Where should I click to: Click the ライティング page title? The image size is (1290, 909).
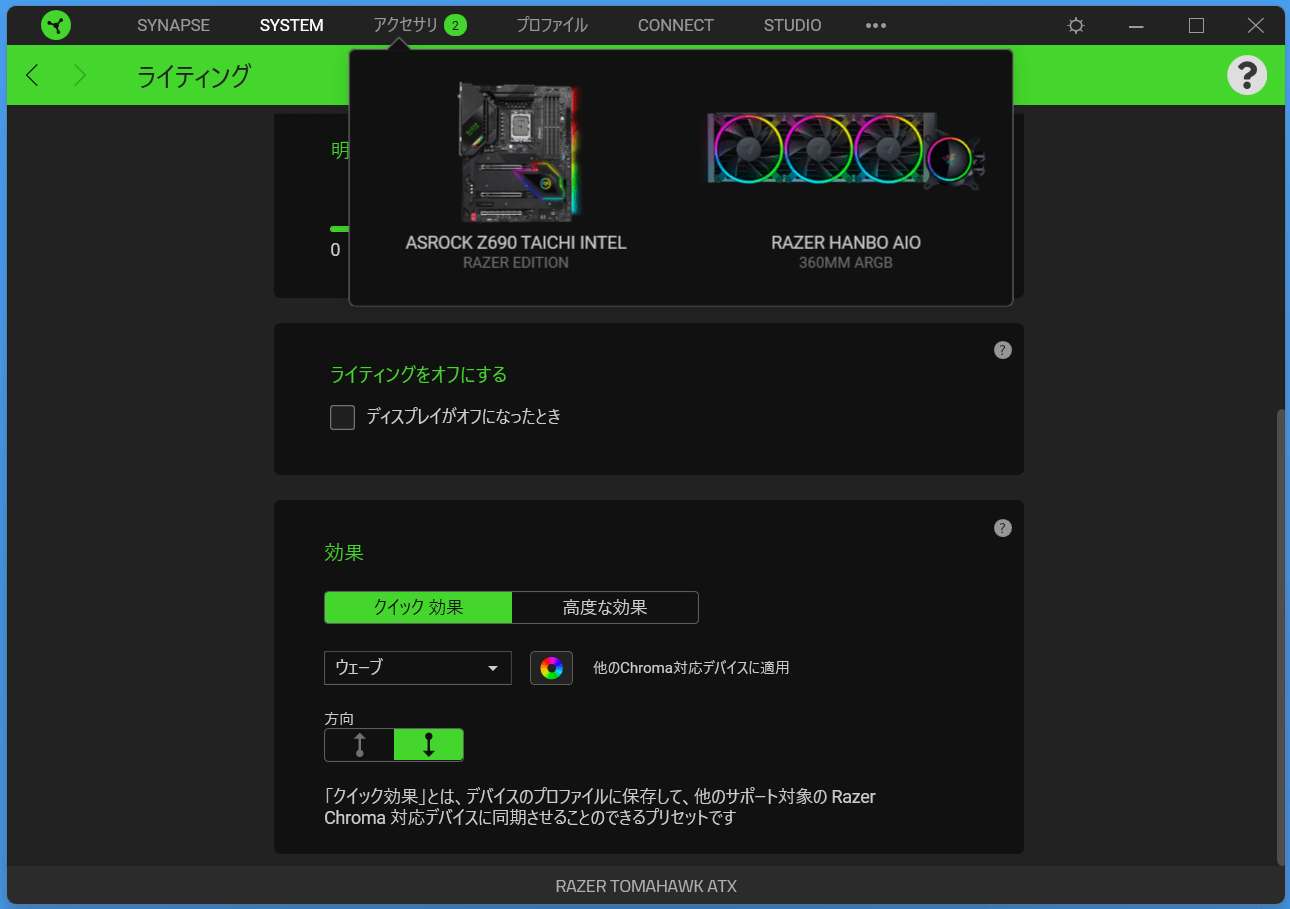click(x=194, y=76)
